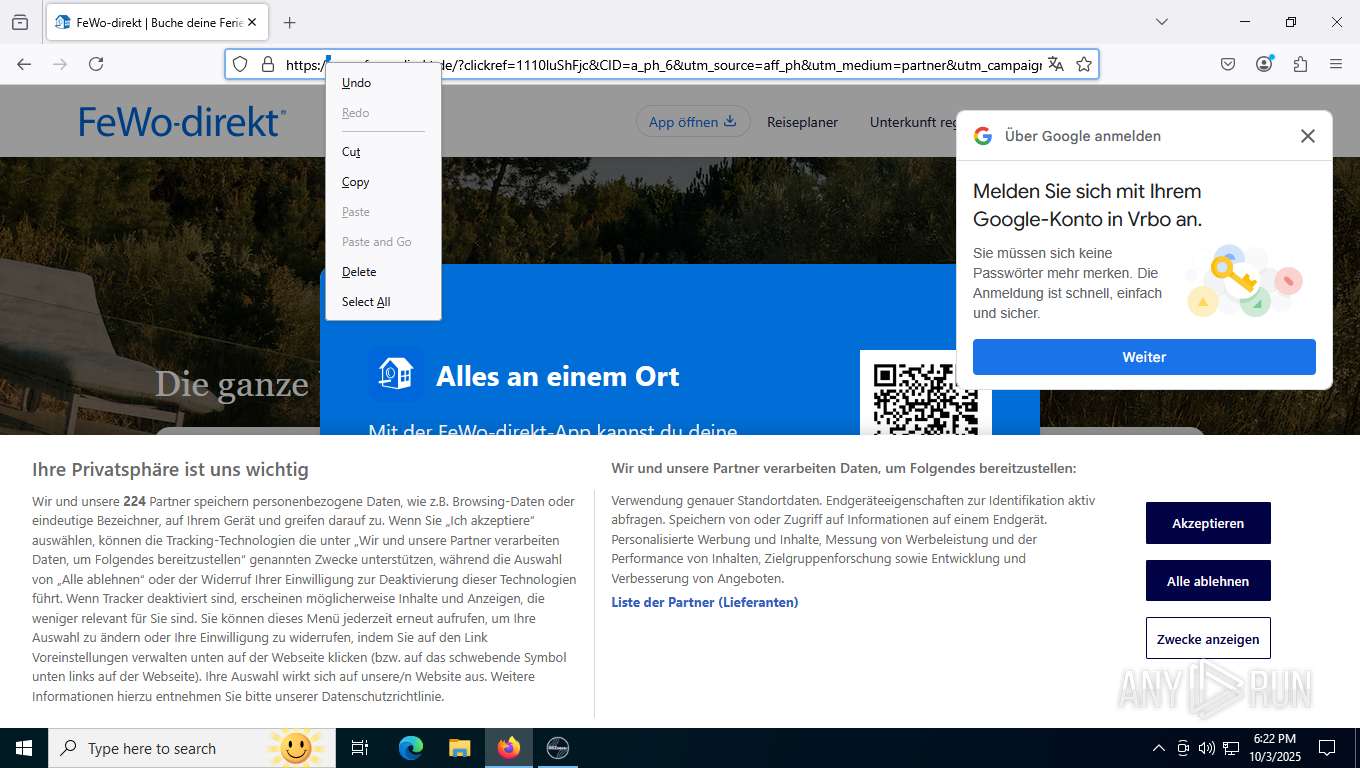Screen dimensions: 1360x768
Task: Go back to the previous page
Action: coord(24,64)
